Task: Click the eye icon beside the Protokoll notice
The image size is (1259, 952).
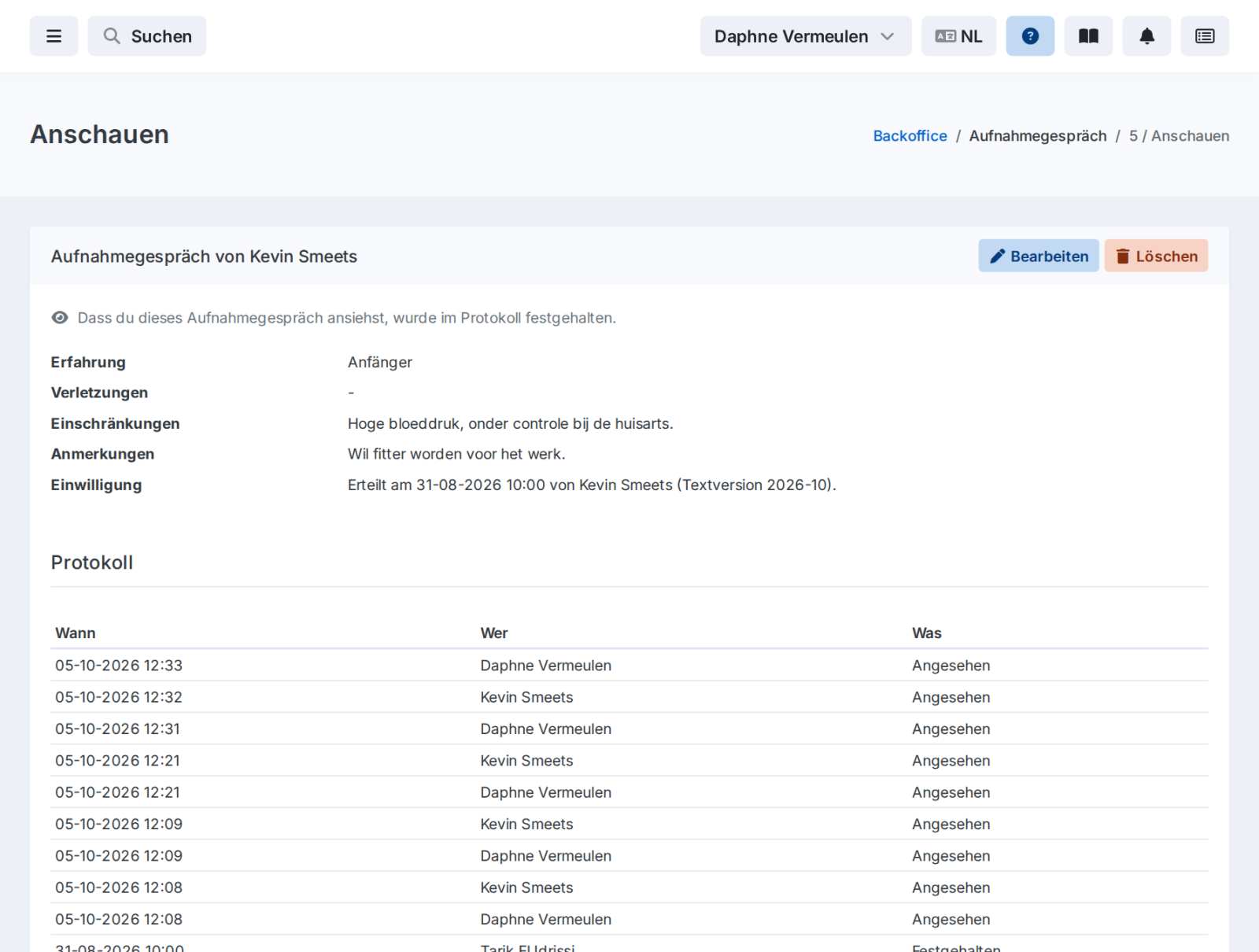Action: tap(60, 318)
